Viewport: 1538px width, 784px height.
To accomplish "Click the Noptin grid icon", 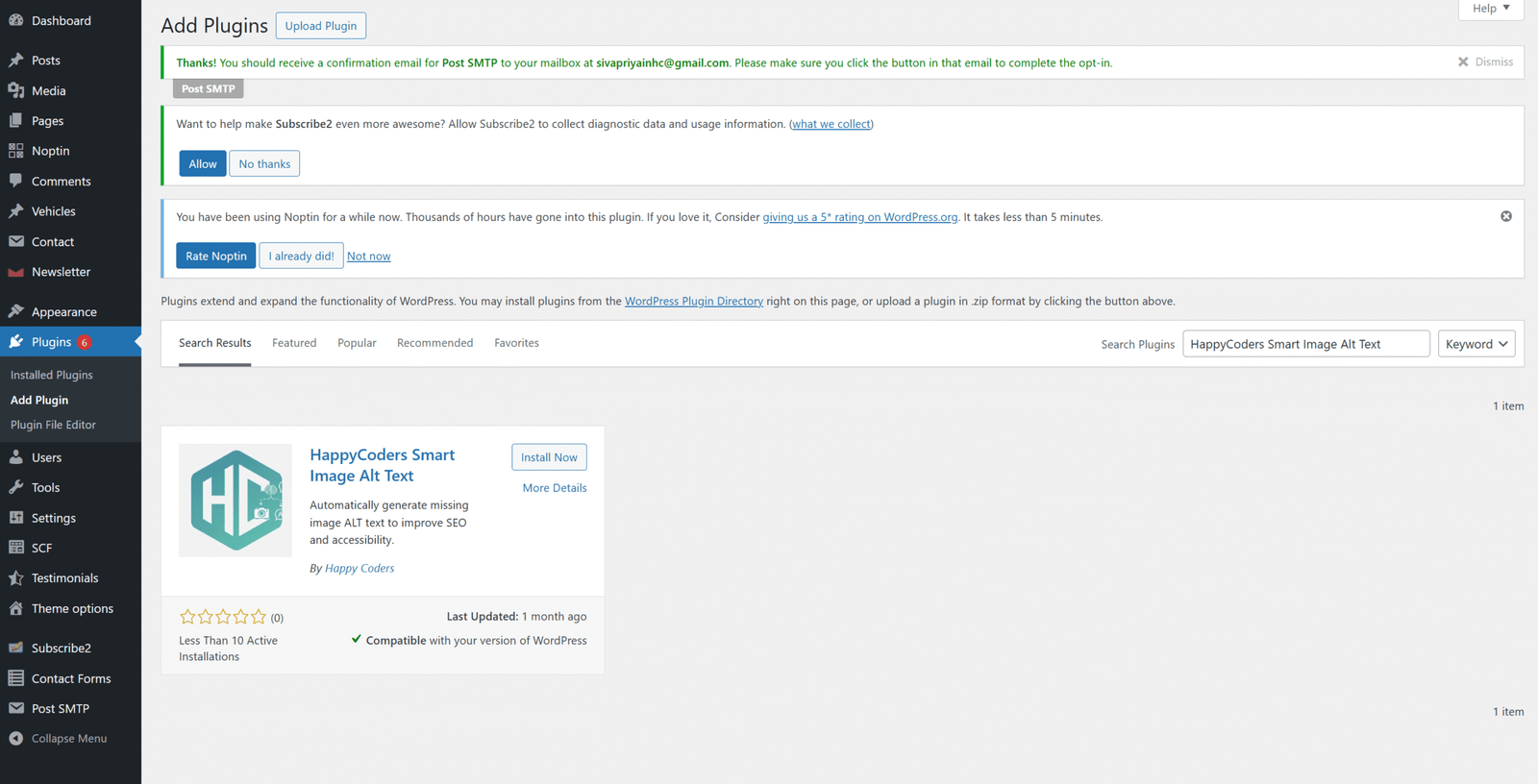I will 16,151.
